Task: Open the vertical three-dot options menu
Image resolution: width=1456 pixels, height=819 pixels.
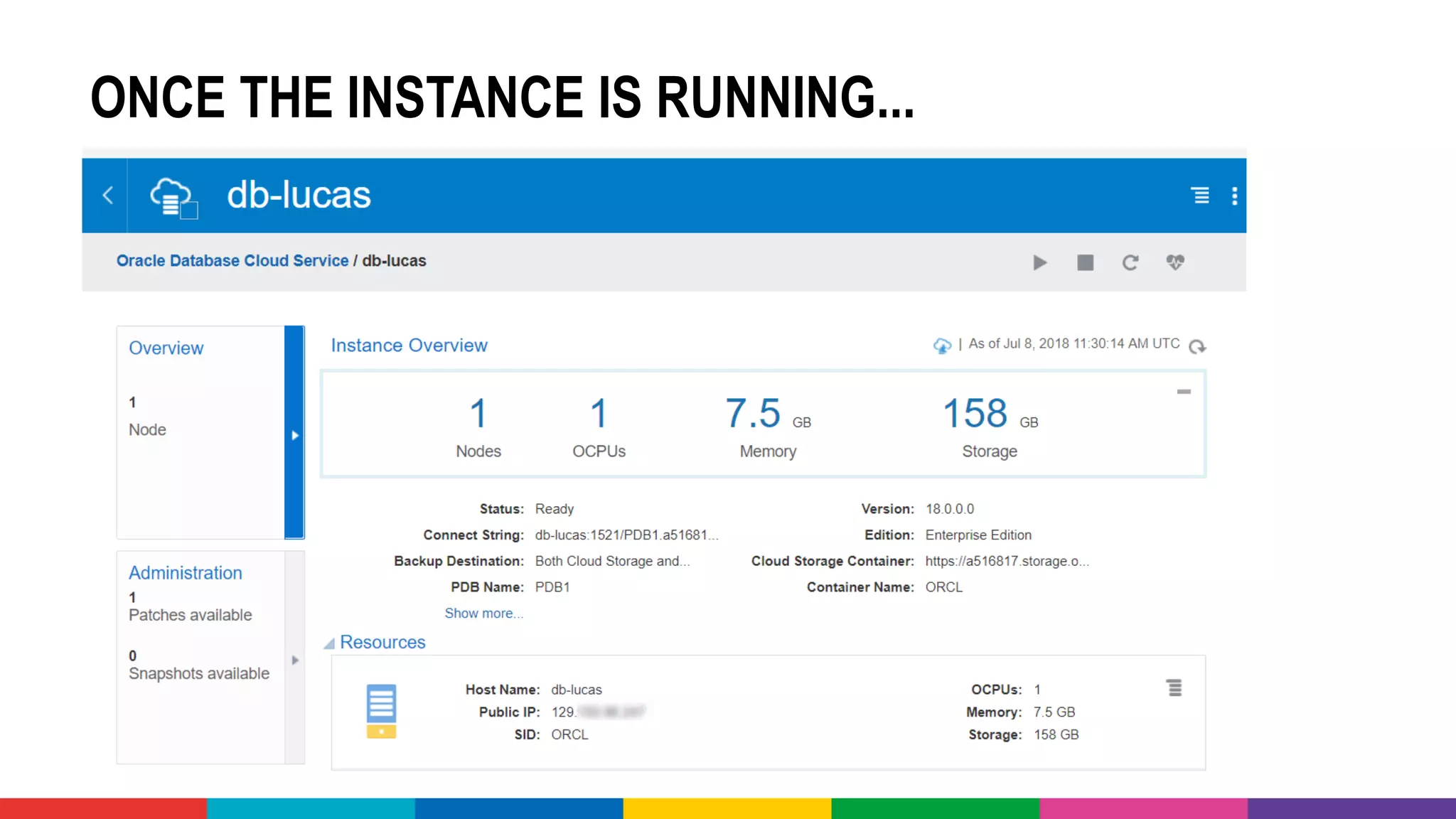Action: coord(1234,196)
